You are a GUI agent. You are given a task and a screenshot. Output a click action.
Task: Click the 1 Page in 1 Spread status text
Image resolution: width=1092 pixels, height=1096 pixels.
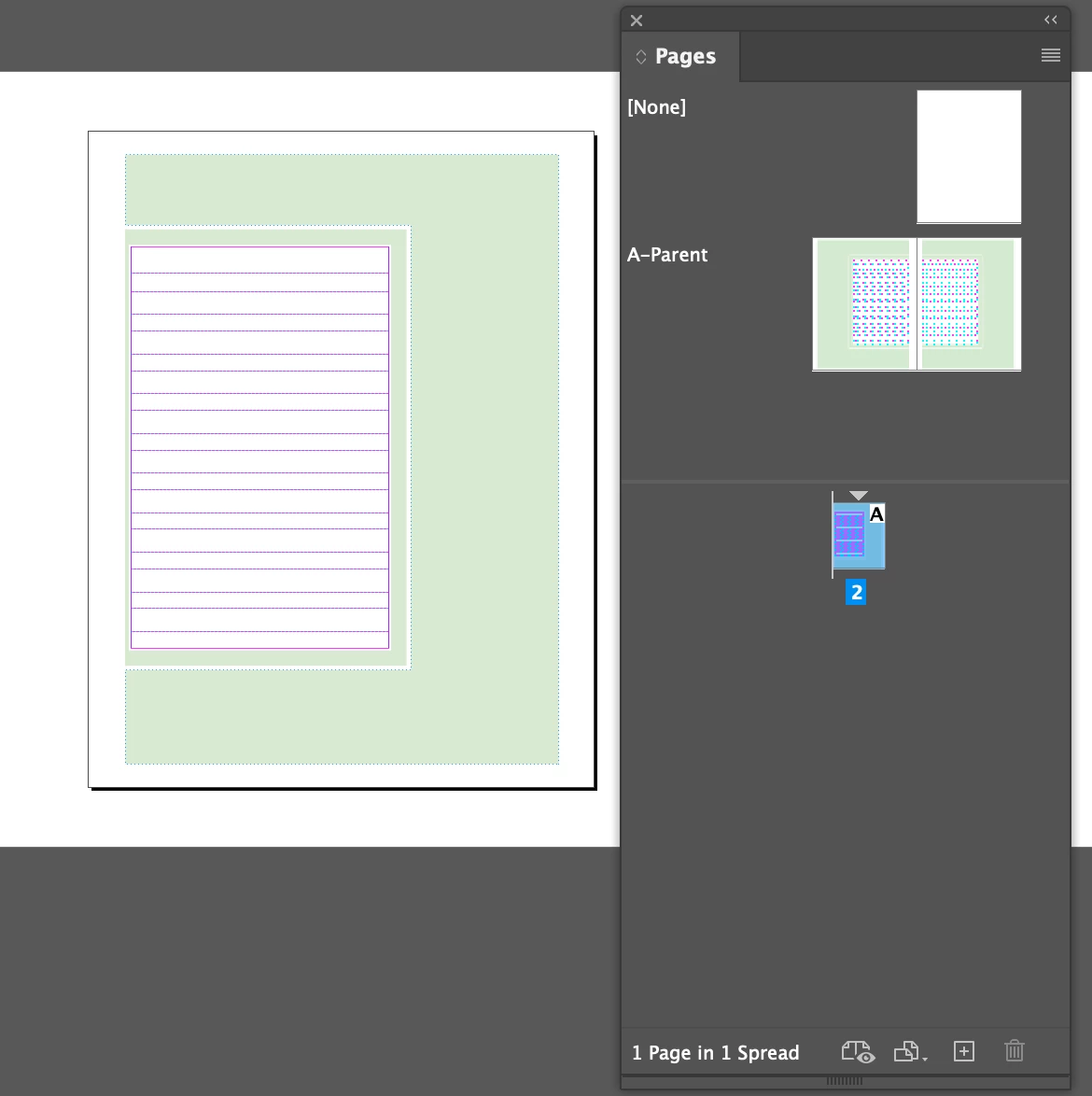coord(716,1053)
